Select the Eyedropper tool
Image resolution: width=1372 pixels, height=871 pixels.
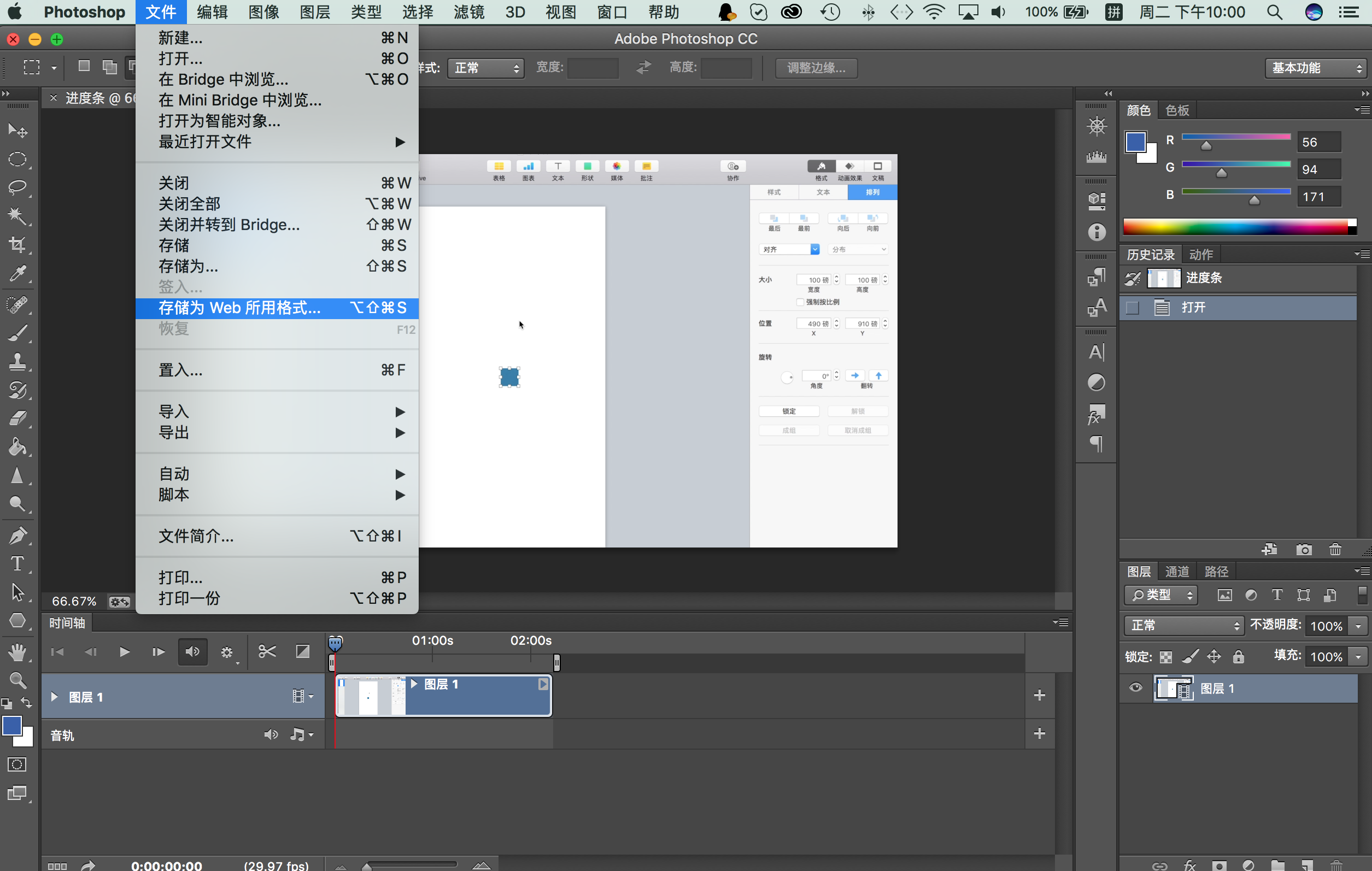coord(17,274)
